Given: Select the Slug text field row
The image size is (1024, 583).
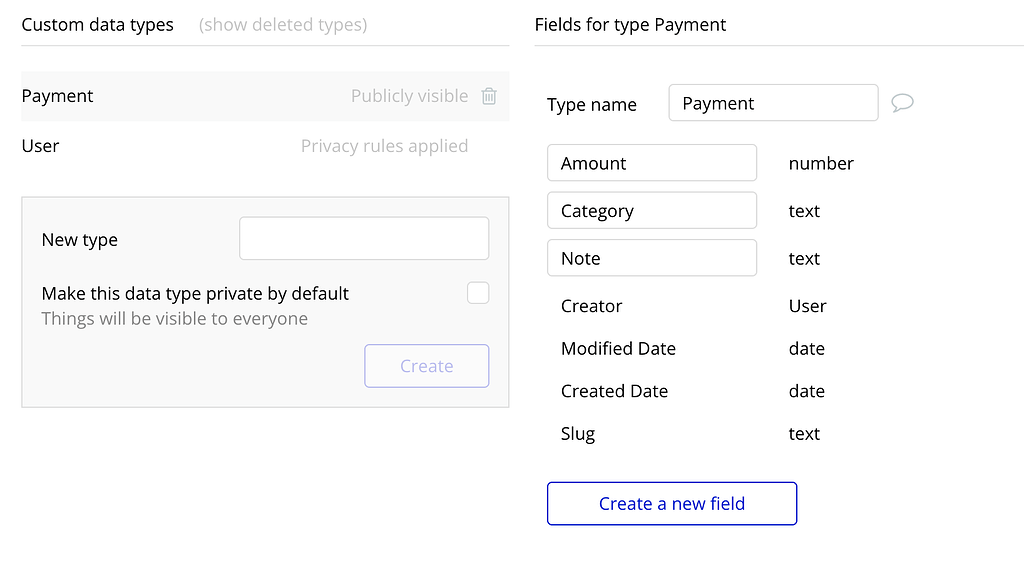Looking at the screenshot, I should [576, 433].
